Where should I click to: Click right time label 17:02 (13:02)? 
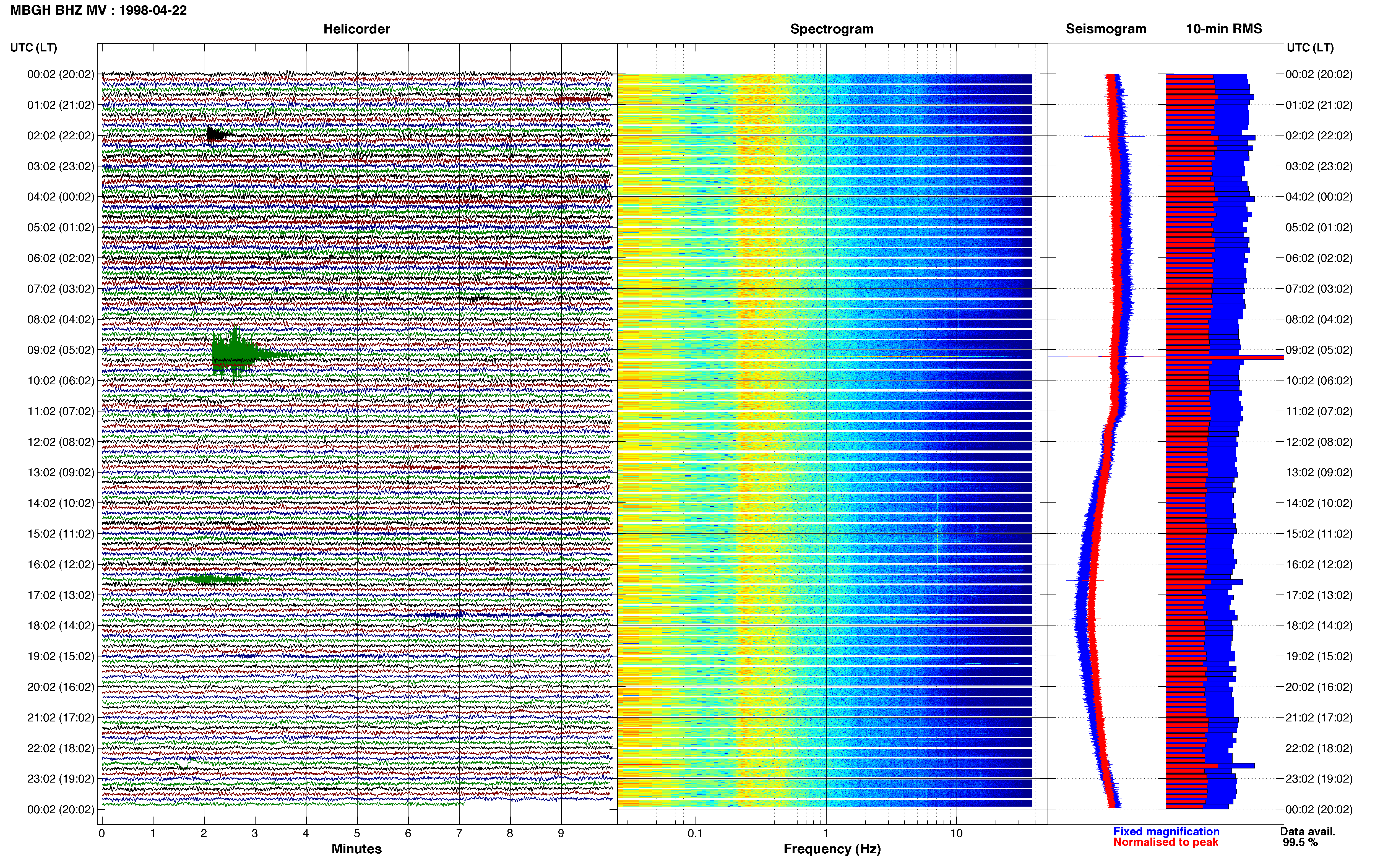[1319, 595]
